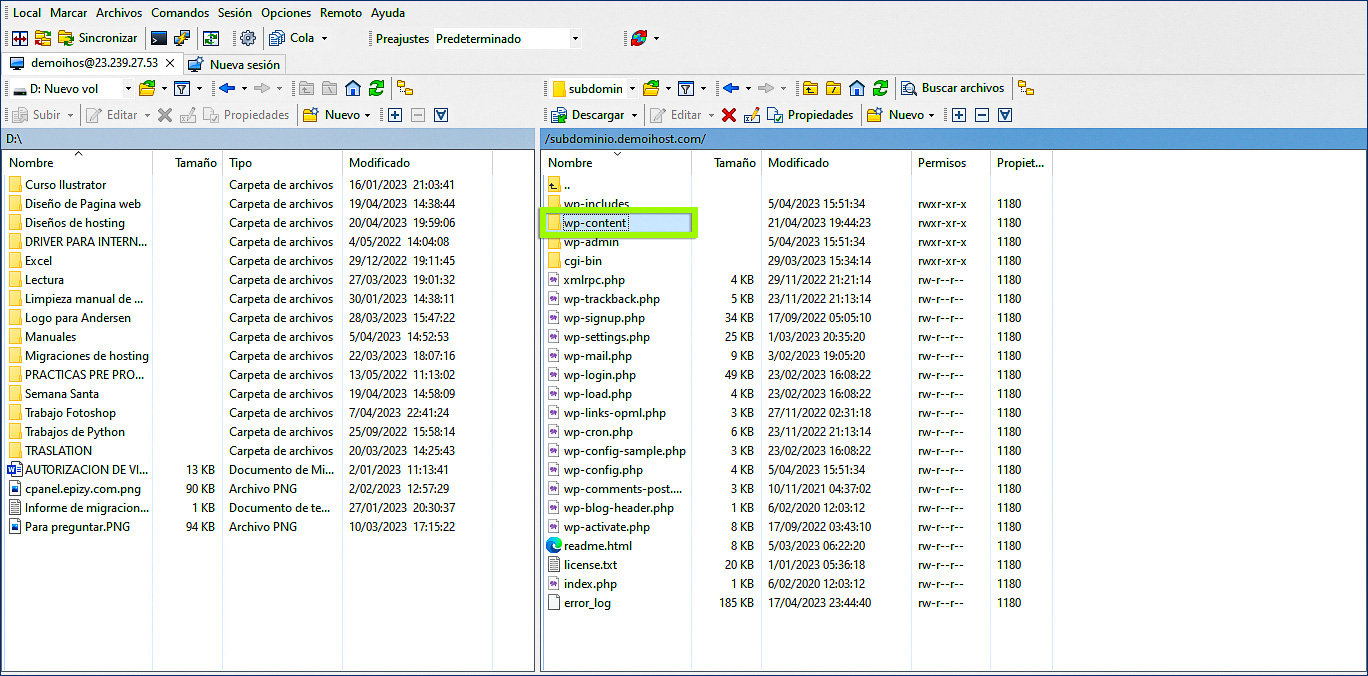Screen dimensions: 1368x676
Task: Toggle the local directory tree view
Action: click(405, 88)
